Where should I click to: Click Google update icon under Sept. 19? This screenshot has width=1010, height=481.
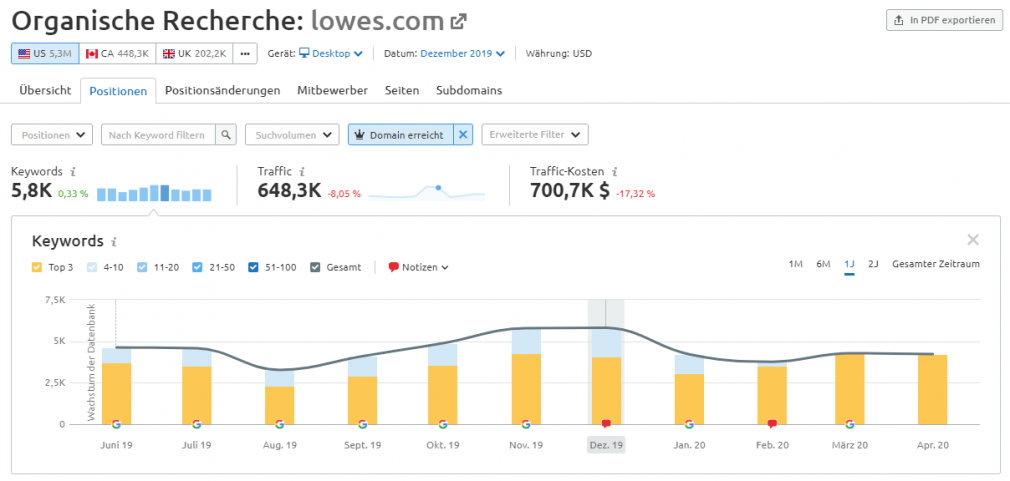coord(363,424)
